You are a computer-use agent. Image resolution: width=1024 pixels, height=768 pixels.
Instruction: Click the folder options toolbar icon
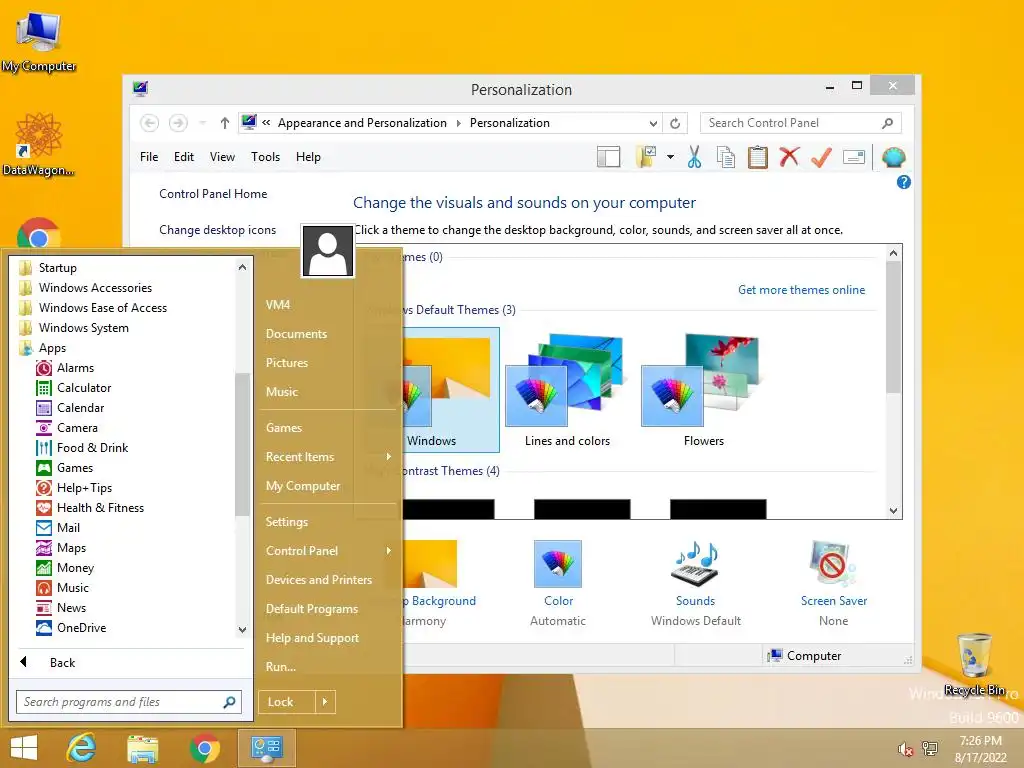646,157
